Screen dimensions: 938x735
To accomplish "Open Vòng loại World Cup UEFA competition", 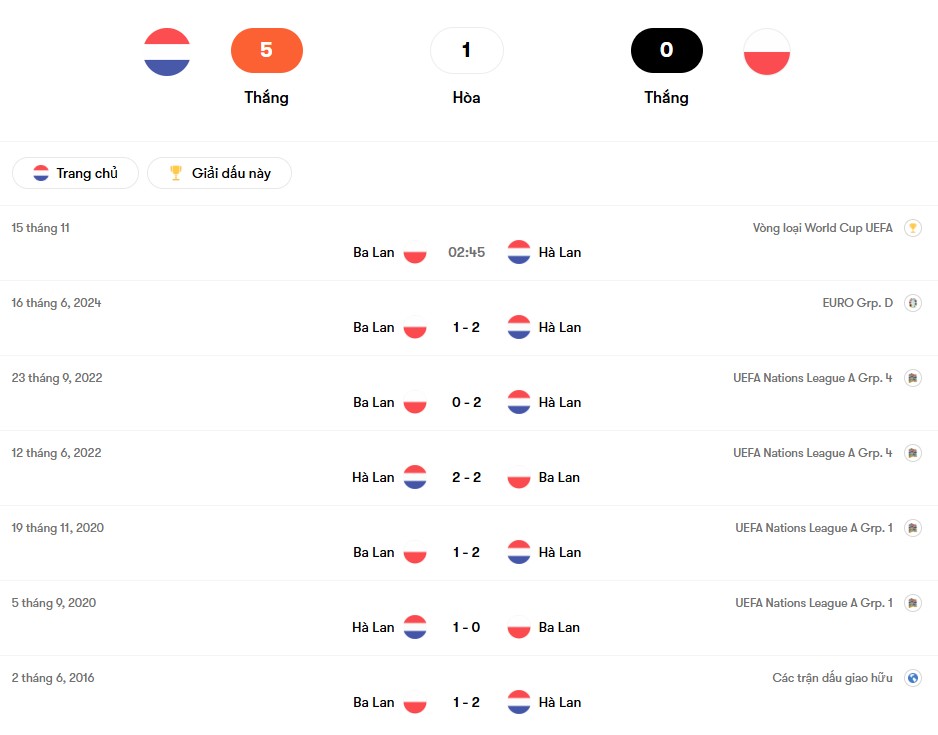I will (823, 228).
